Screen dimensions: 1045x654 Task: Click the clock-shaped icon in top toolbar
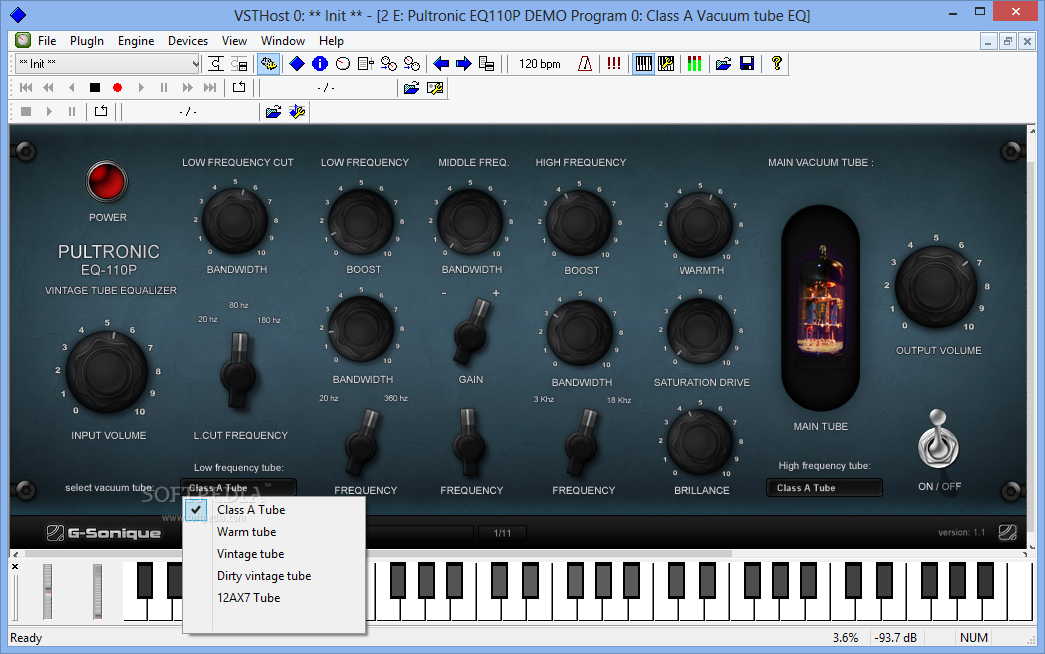(x=343, y=63)
